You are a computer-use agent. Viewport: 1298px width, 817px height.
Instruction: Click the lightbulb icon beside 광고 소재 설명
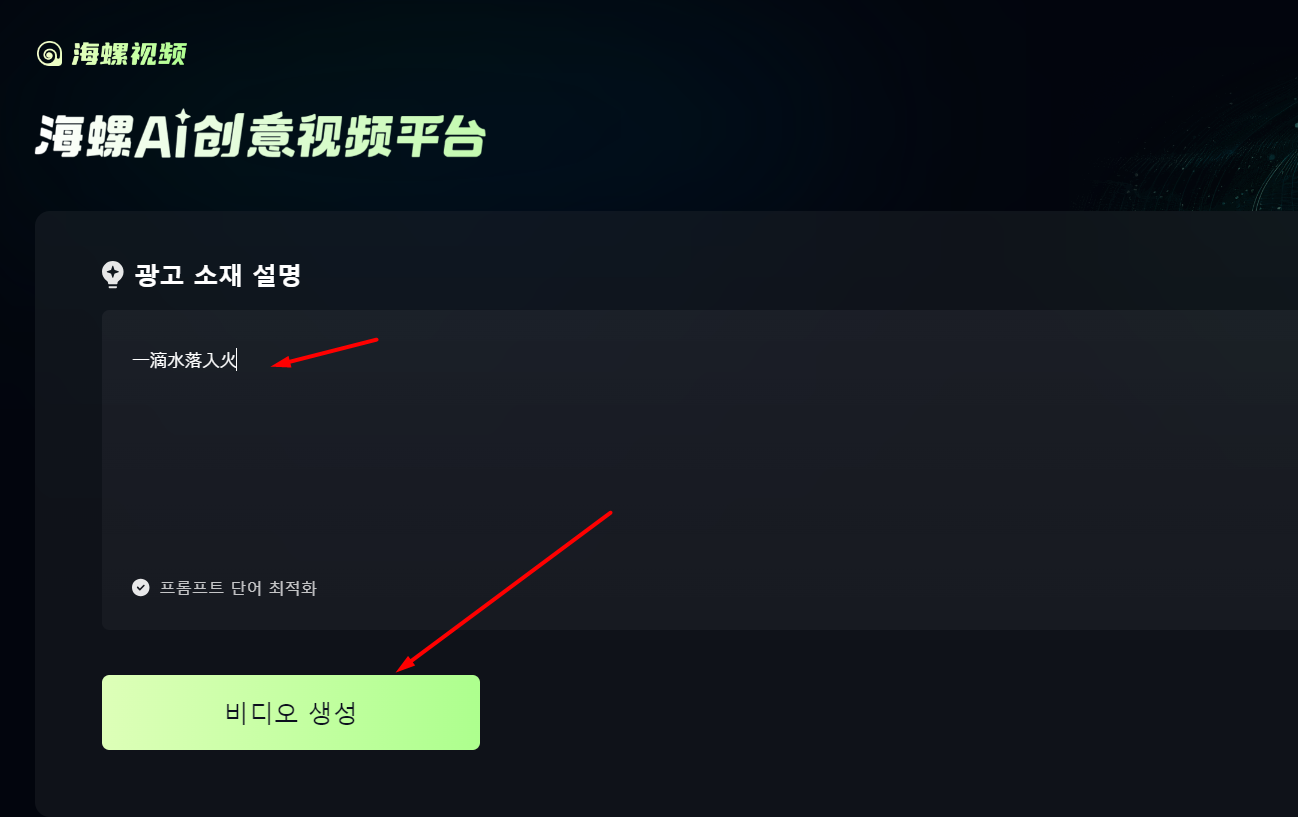[113, 275]
